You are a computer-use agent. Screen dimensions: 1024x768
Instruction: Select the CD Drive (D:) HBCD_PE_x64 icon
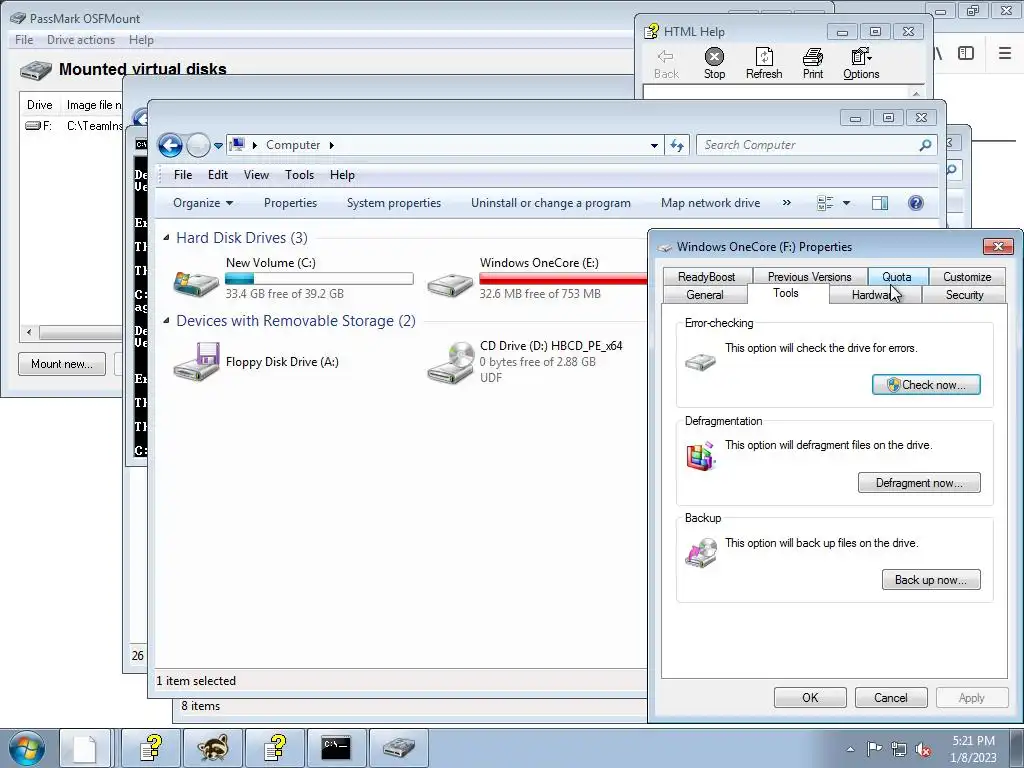(450, 362)
